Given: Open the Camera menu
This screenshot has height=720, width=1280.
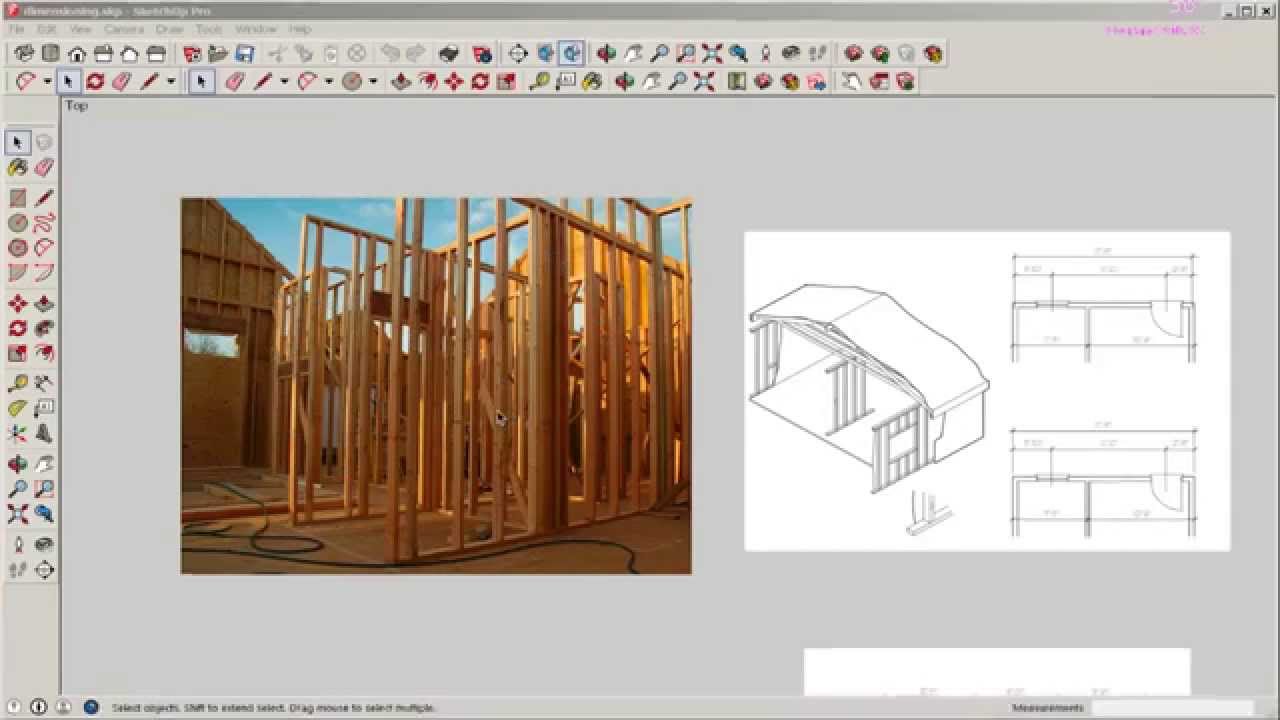Looking at the screenshot, I should [124, 29].
